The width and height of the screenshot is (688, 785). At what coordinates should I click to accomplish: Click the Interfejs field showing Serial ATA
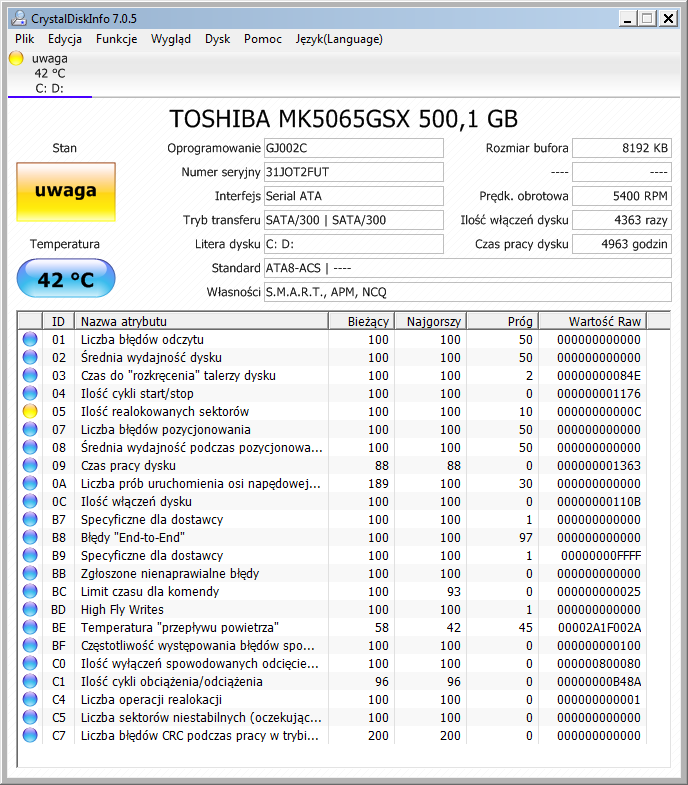(x=354, y=196)
